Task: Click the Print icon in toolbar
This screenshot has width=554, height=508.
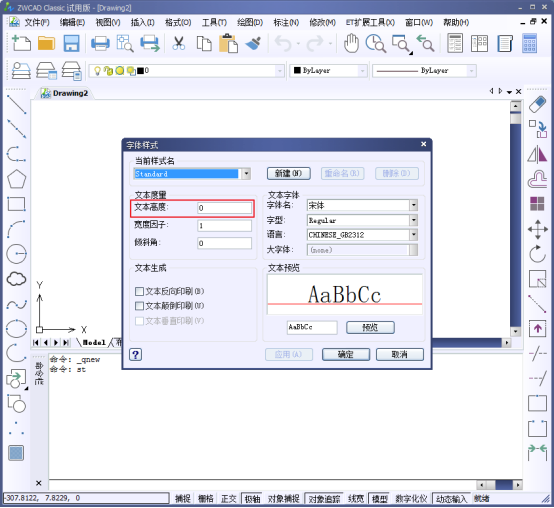Action: pos(100,44)
